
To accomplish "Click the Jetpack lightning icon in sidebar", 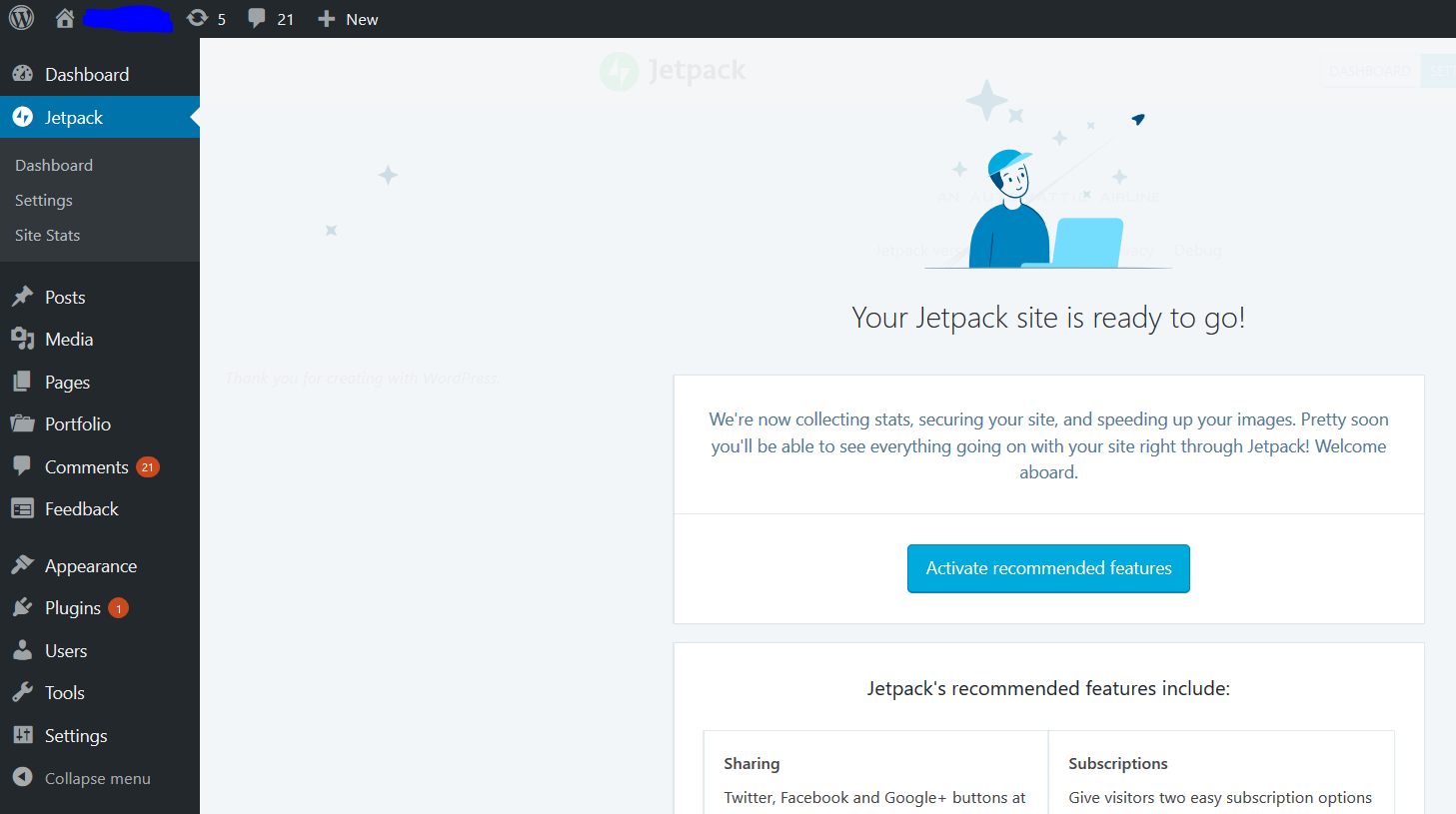I will pos(22,117).
